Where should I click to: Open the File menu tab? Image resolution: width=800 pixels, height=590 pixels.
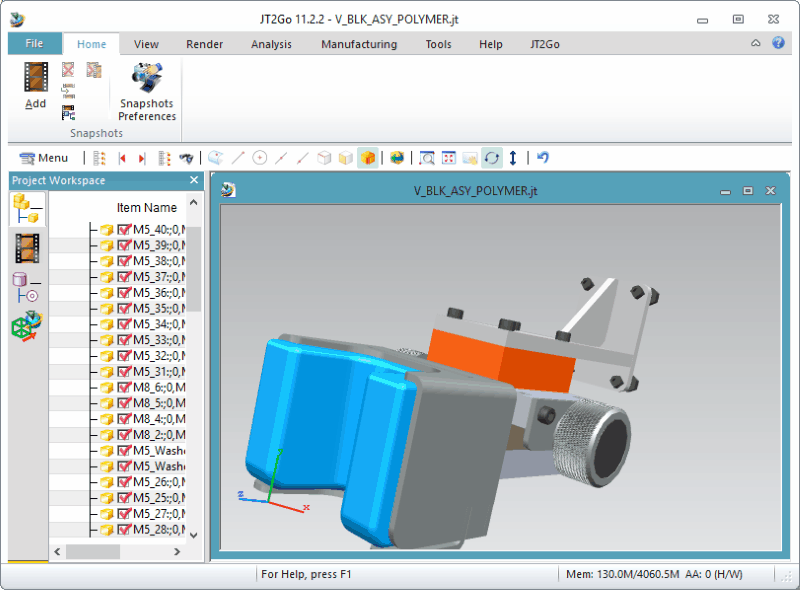tap(35, 43)
